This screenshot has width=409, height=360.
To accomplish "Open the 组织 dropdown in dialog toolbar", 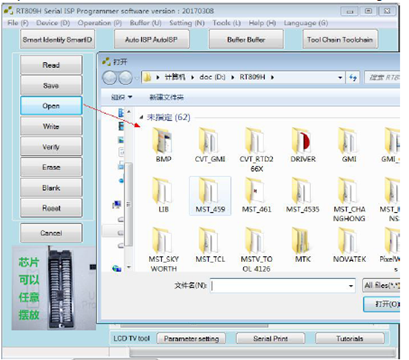I will click(x=121, y=97).
